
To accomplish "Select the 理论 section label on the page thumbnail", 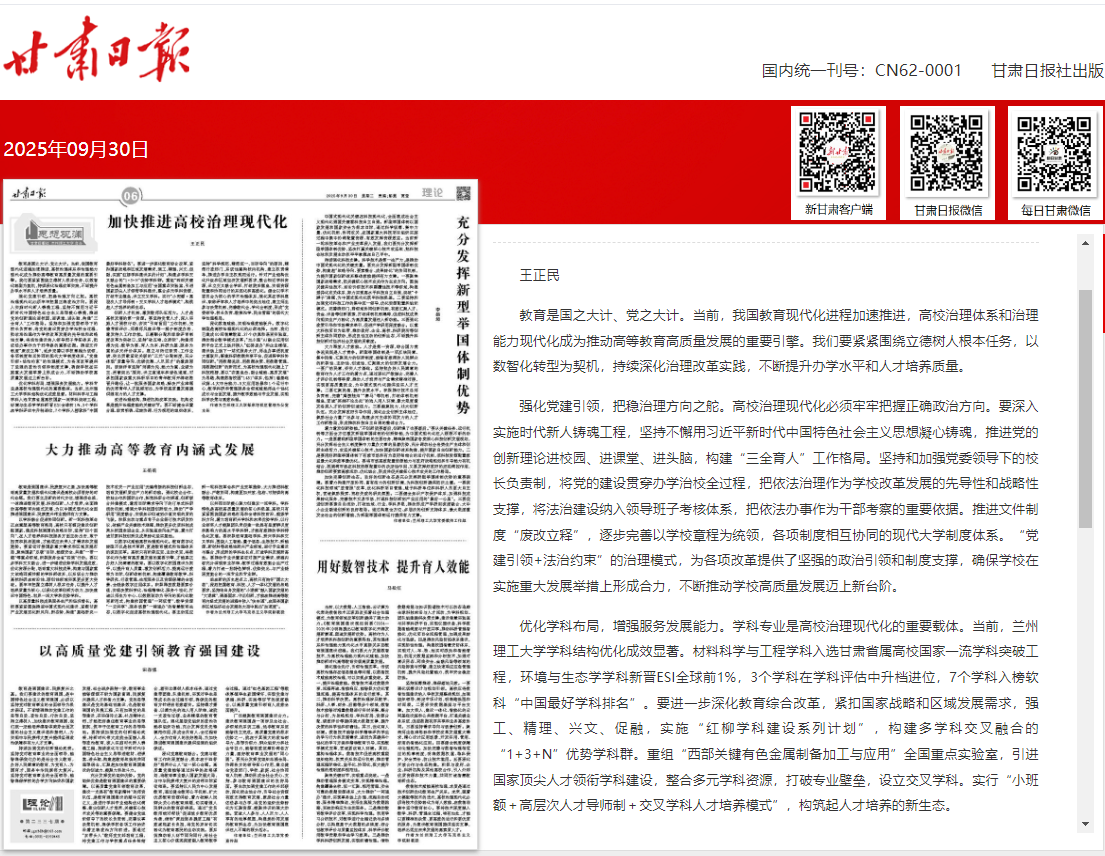I will pos(433,193).
